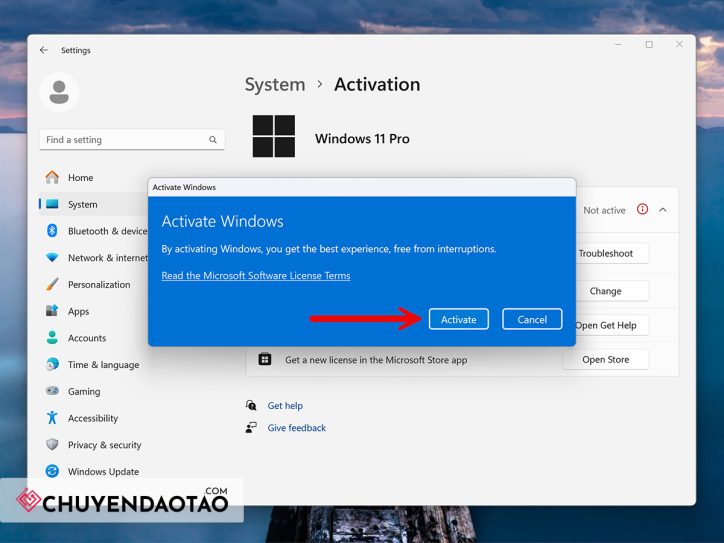Image resolution: width=724 pixels, height=543 pixels.
Task: Open the Give feedback link
Action: click(x=296, y=428)
